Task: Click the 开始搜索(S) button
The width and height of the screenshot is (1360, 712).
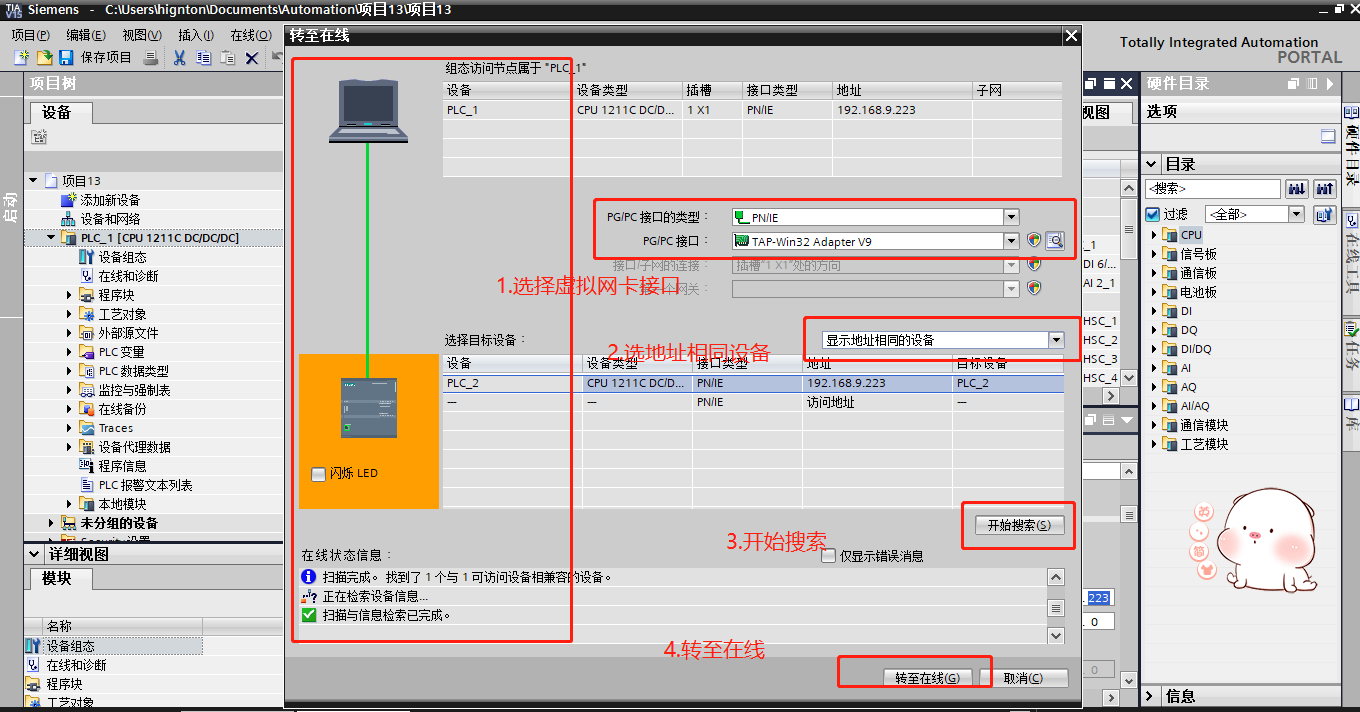Action: (1019, 525)
